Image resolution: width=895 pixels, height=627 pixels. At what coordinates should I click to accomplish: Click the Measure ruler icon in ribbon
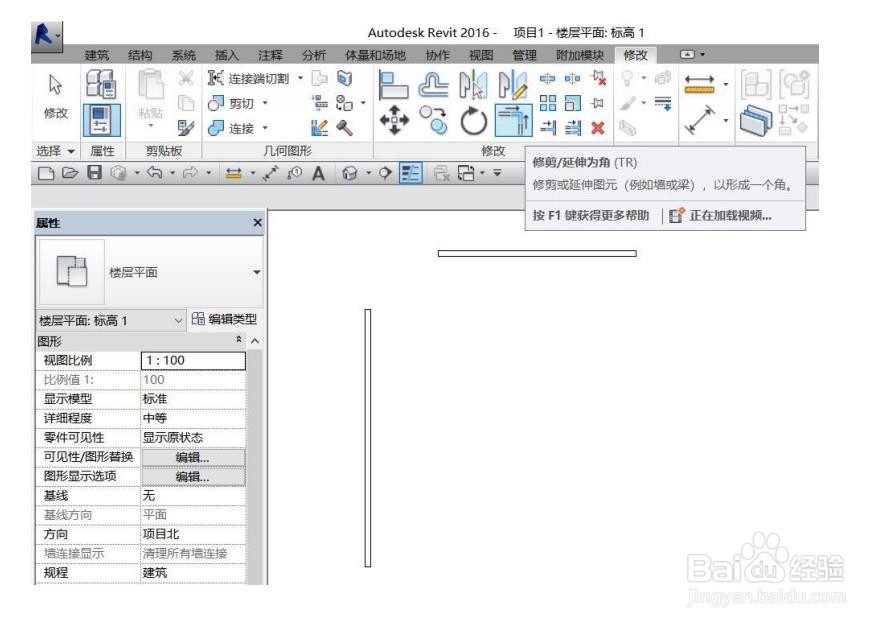coord(699,85)
